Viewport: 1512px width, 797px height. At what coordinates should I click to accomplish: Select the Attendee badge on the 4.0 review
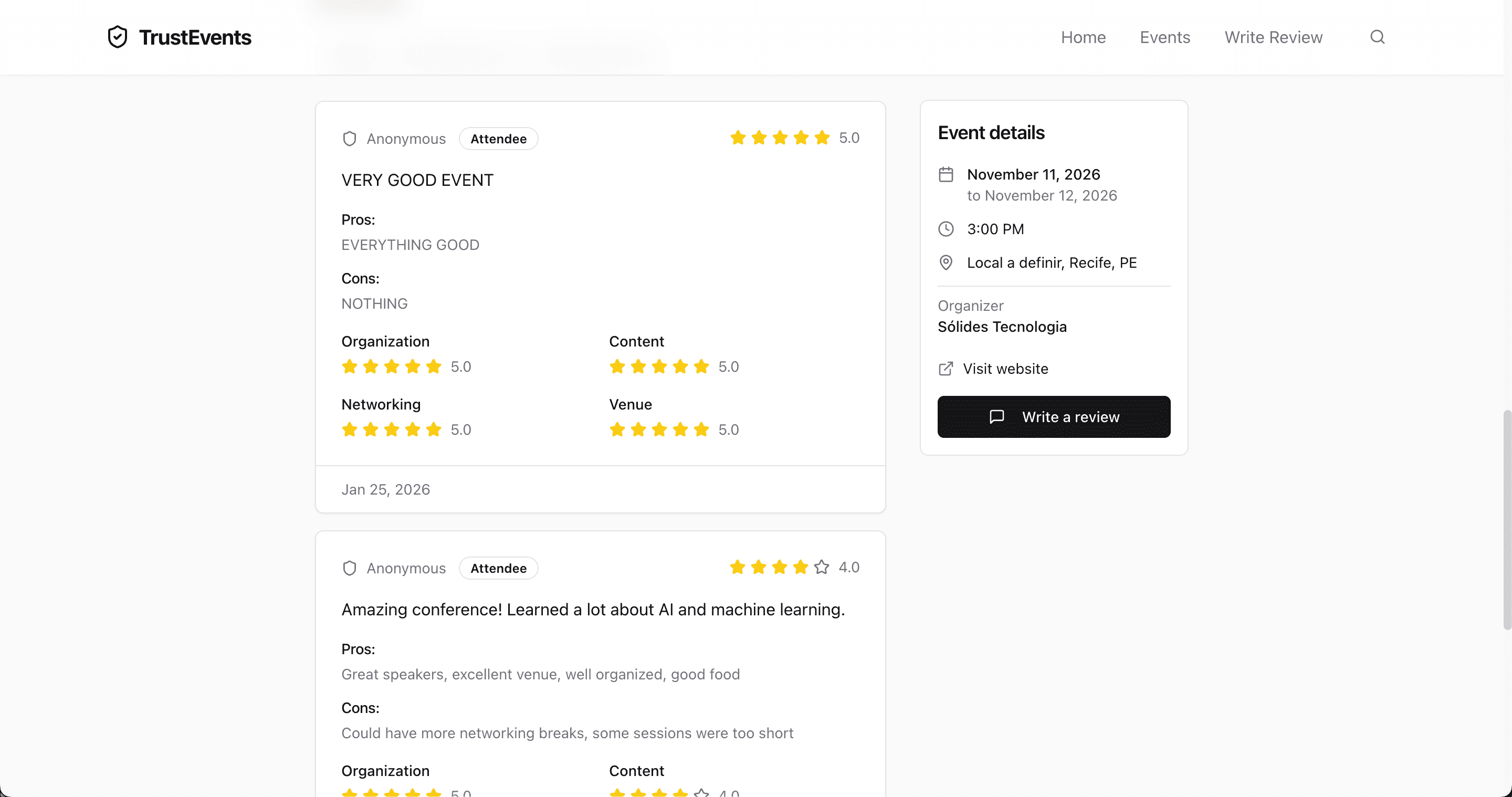tap(498, 568)
